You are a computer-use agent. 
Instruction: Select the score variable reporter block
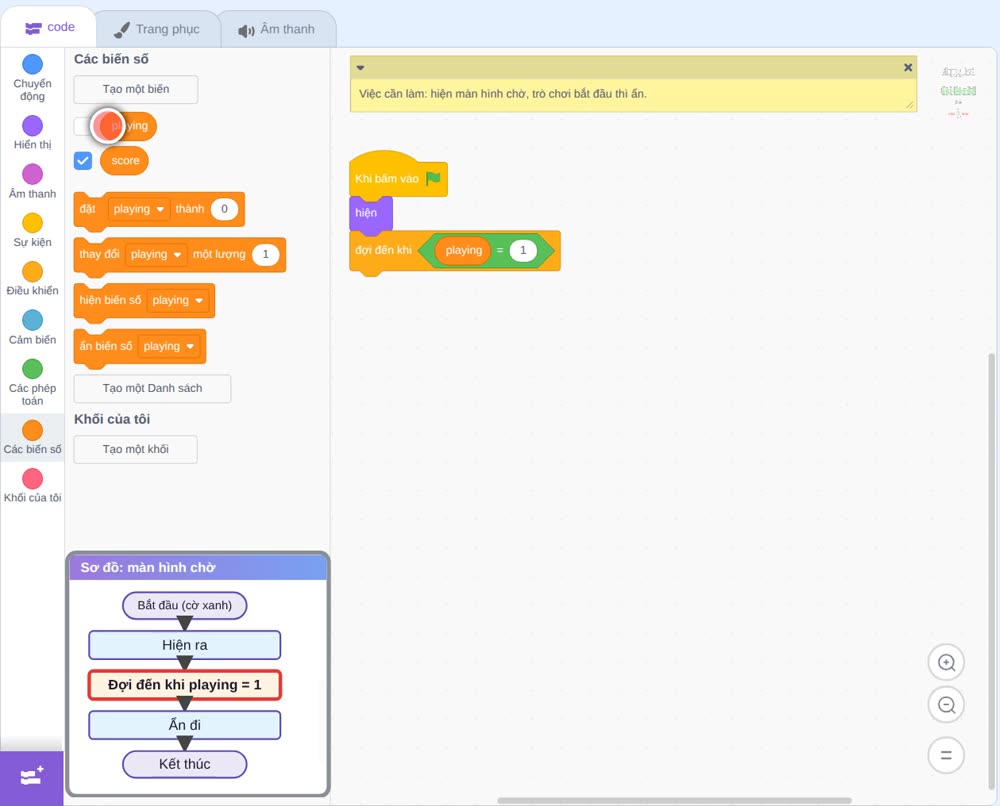pyautogui.click(x=124, y=161)
